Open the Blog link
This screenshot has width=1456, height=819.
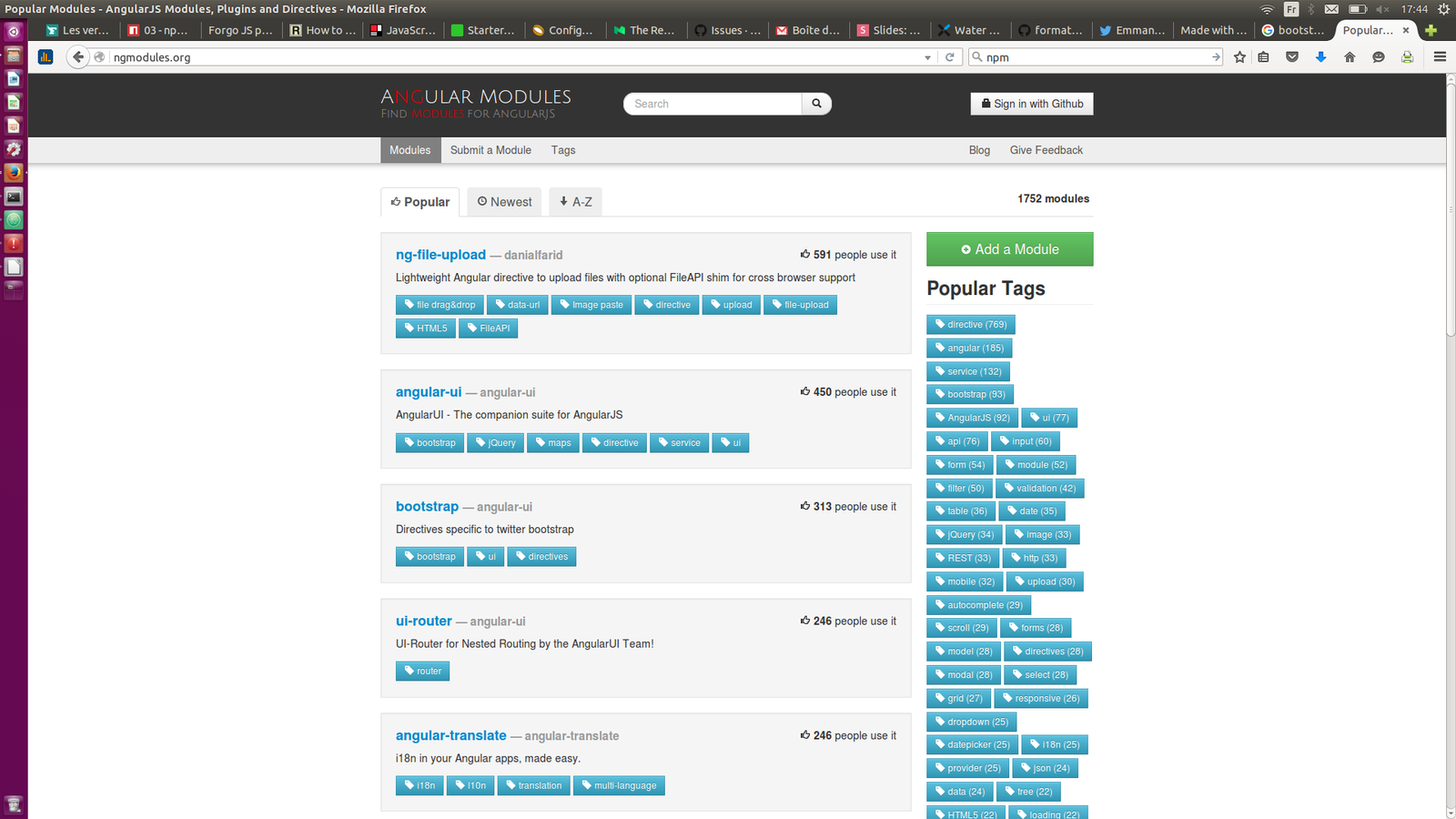(979, 150)
